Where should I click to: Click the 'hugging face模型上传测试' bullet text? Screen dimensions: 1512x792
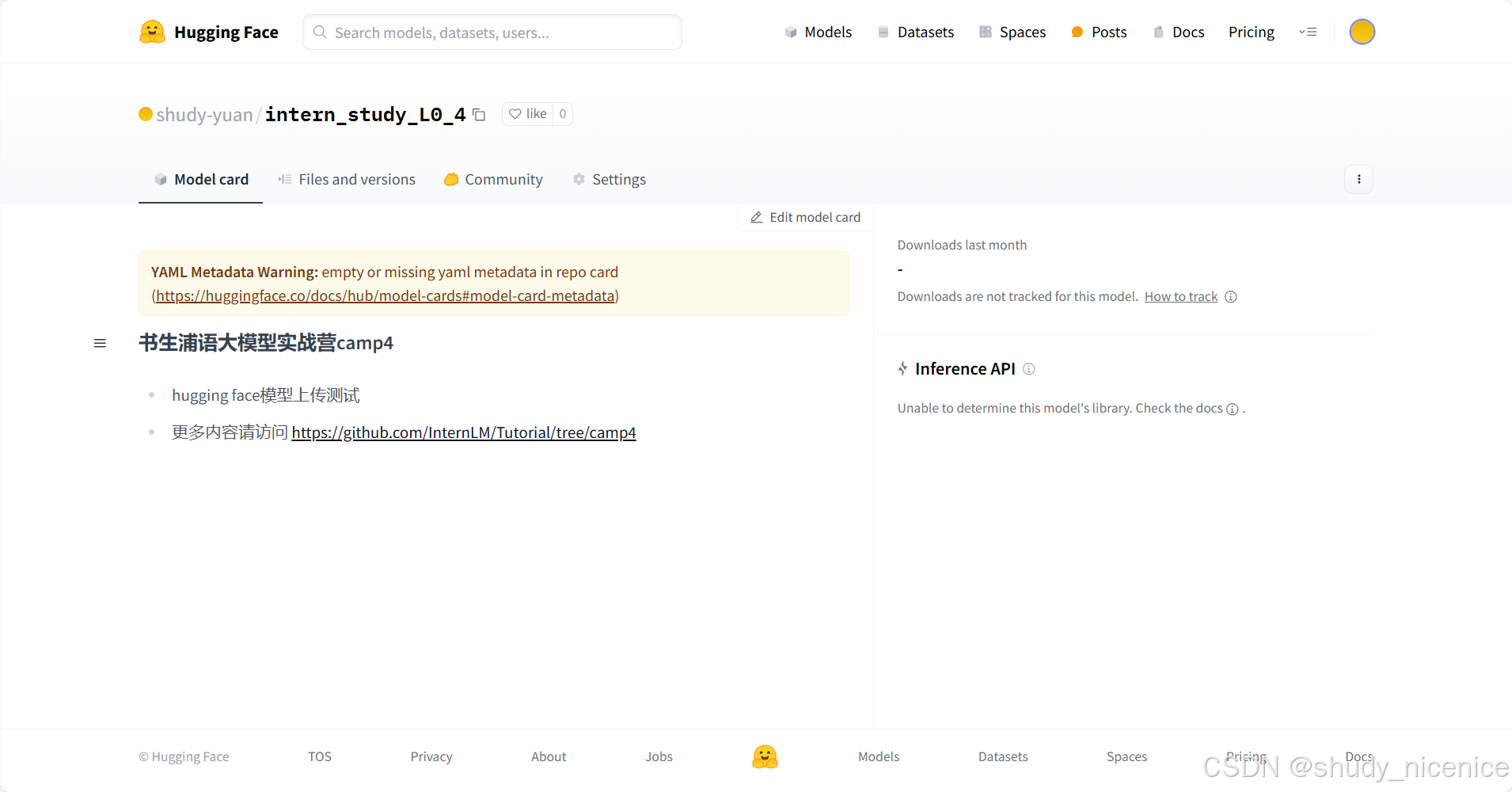(266, 395)
